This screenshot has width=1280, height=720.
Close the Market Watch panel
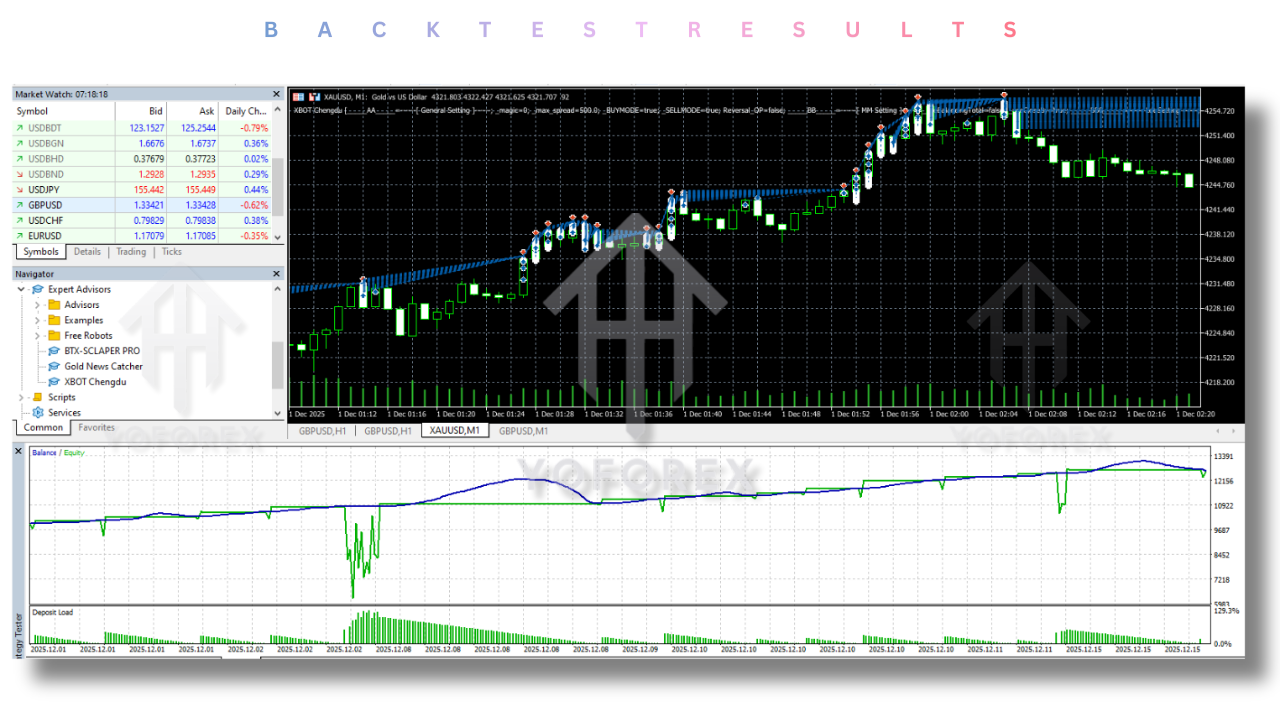(277, 93)
